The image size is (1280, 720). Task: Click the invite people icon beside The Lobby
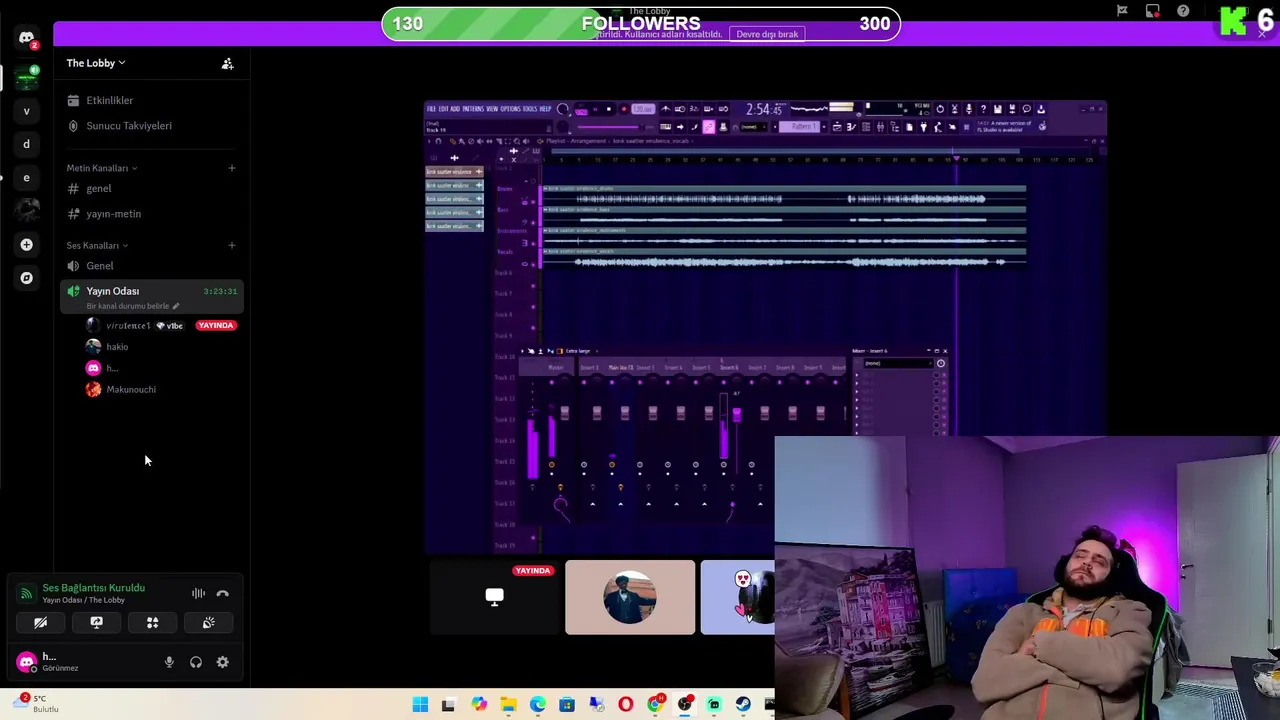tap(227, 64)
